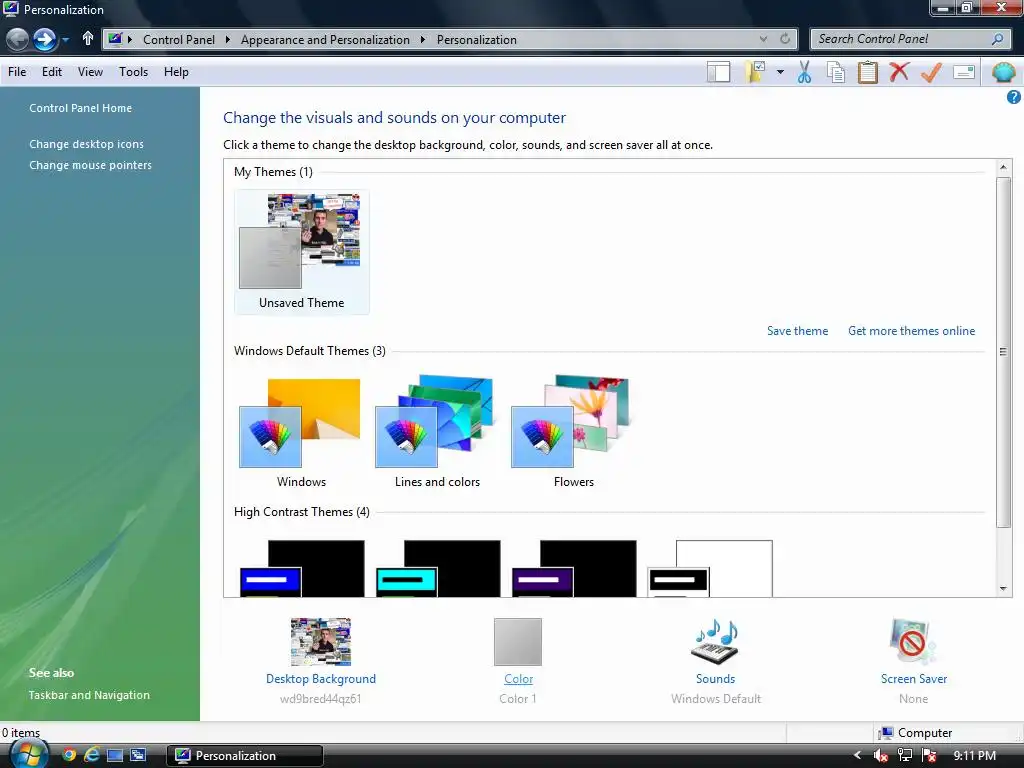The image size is (1024, 768).
Task: Click the Cut scissors icon
Action: [805, 72]
